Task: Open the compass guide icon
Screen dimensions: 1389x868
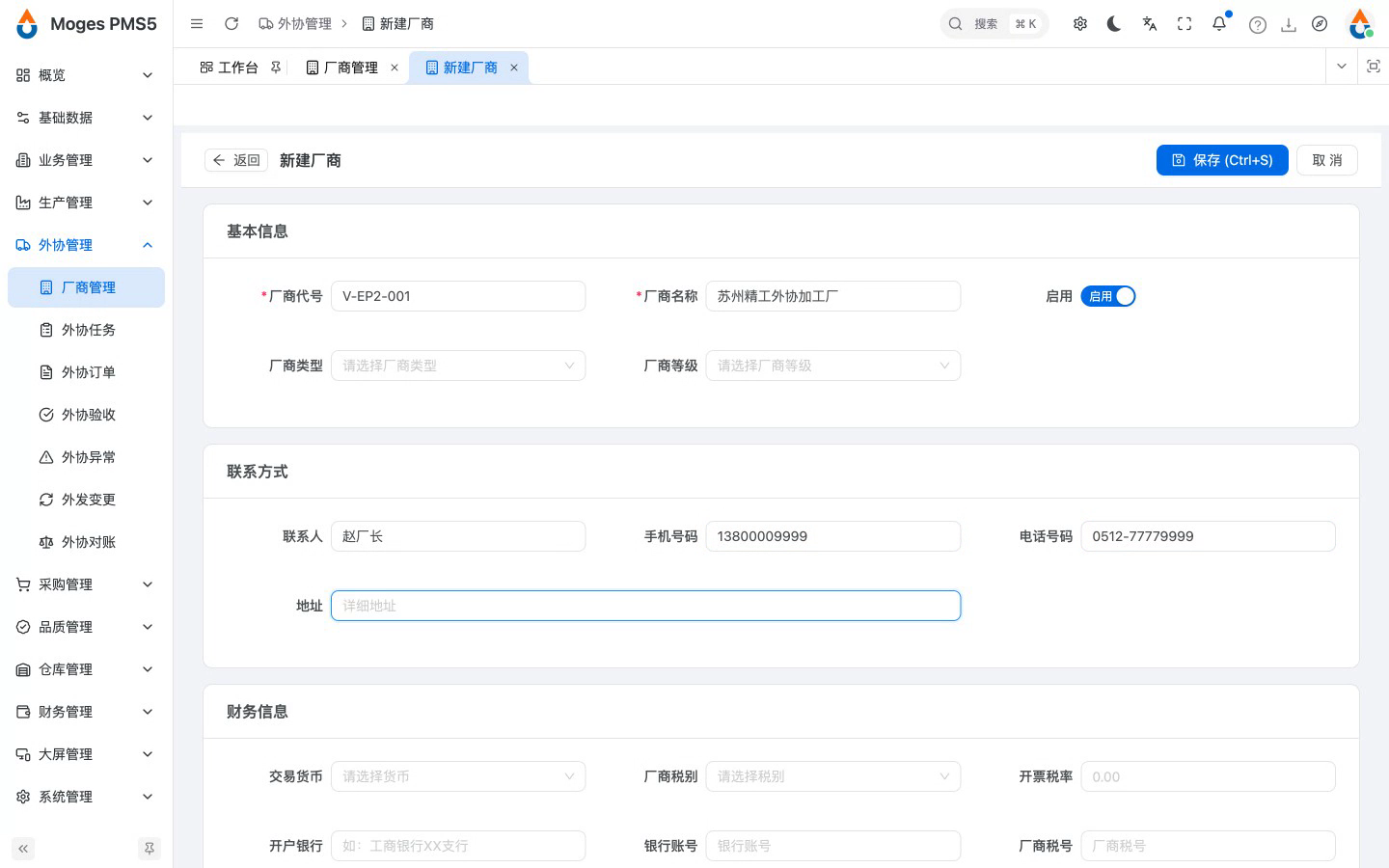Action: [x=1320, y=24]
